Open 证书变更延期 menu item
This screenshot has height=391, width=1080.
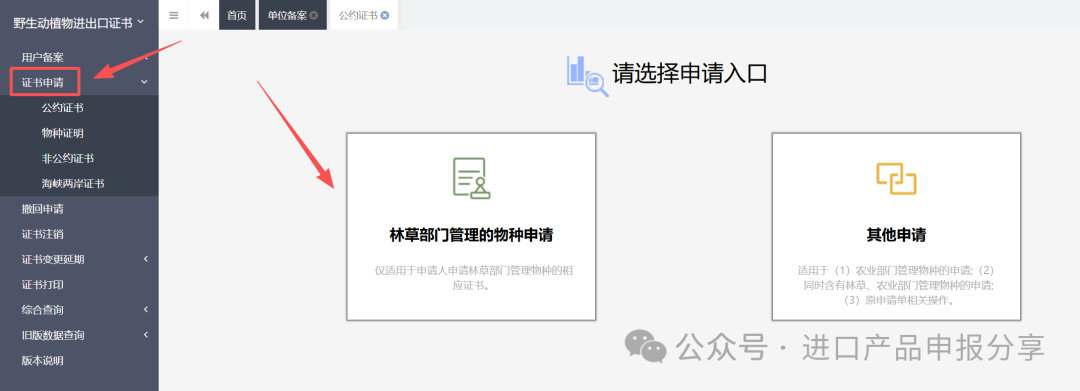coord(53,260)
